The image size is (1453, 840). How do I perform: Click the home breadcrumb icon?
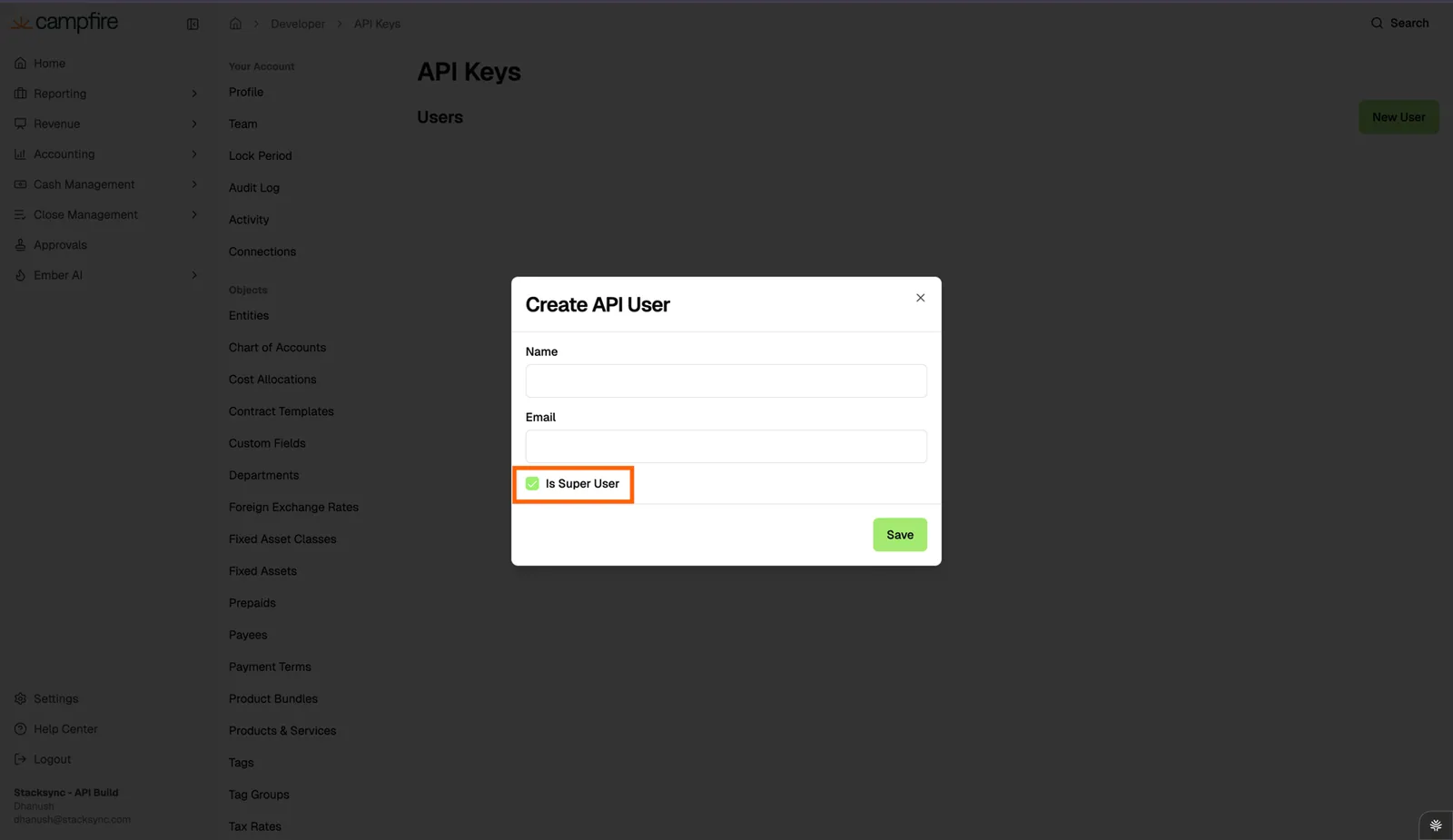point(235,24)
